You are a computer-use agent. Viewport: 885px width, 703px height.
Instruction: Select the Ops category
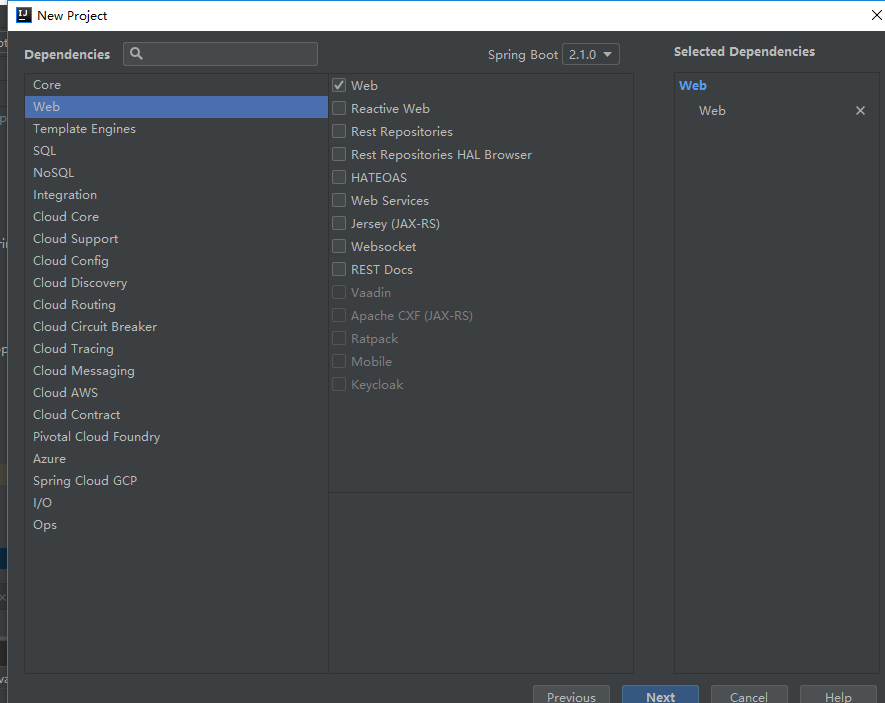pos(176,525)
